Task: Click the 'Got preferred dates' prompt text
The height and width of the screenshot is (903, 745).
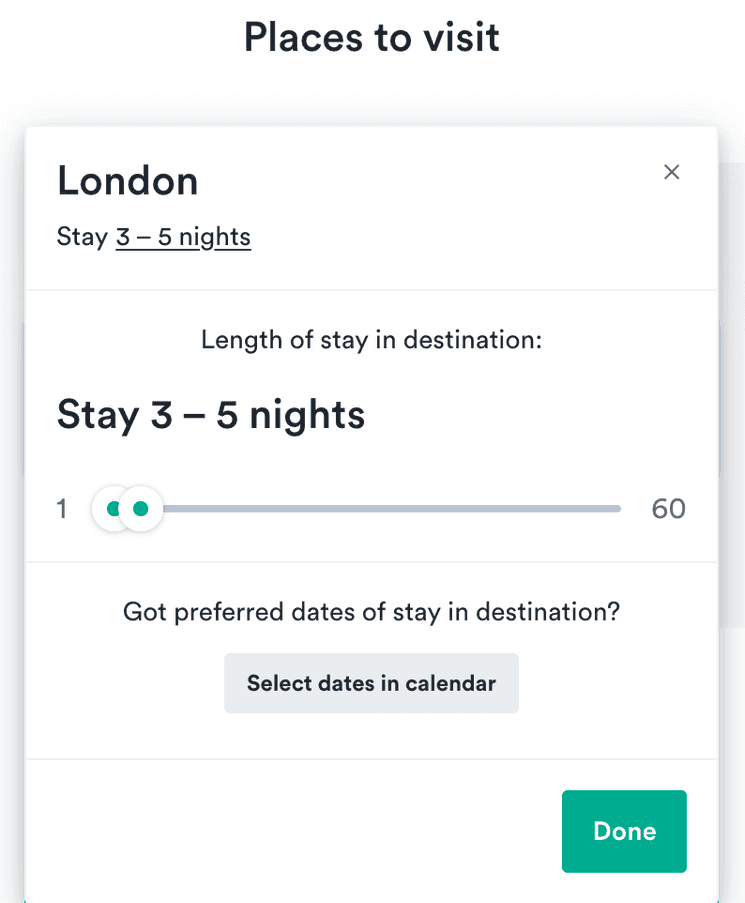Action: pos(371,611)
